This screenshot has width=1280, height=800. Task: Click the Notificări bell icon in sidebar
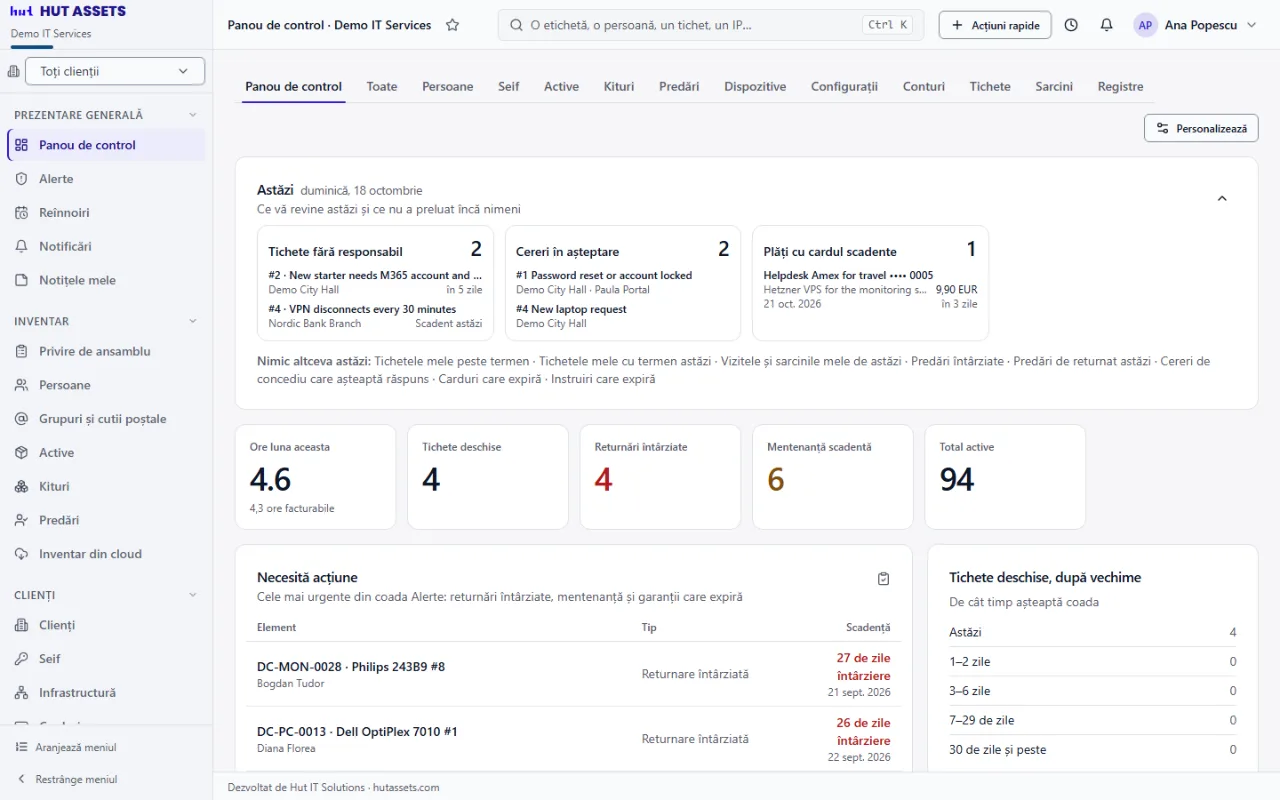21,247
